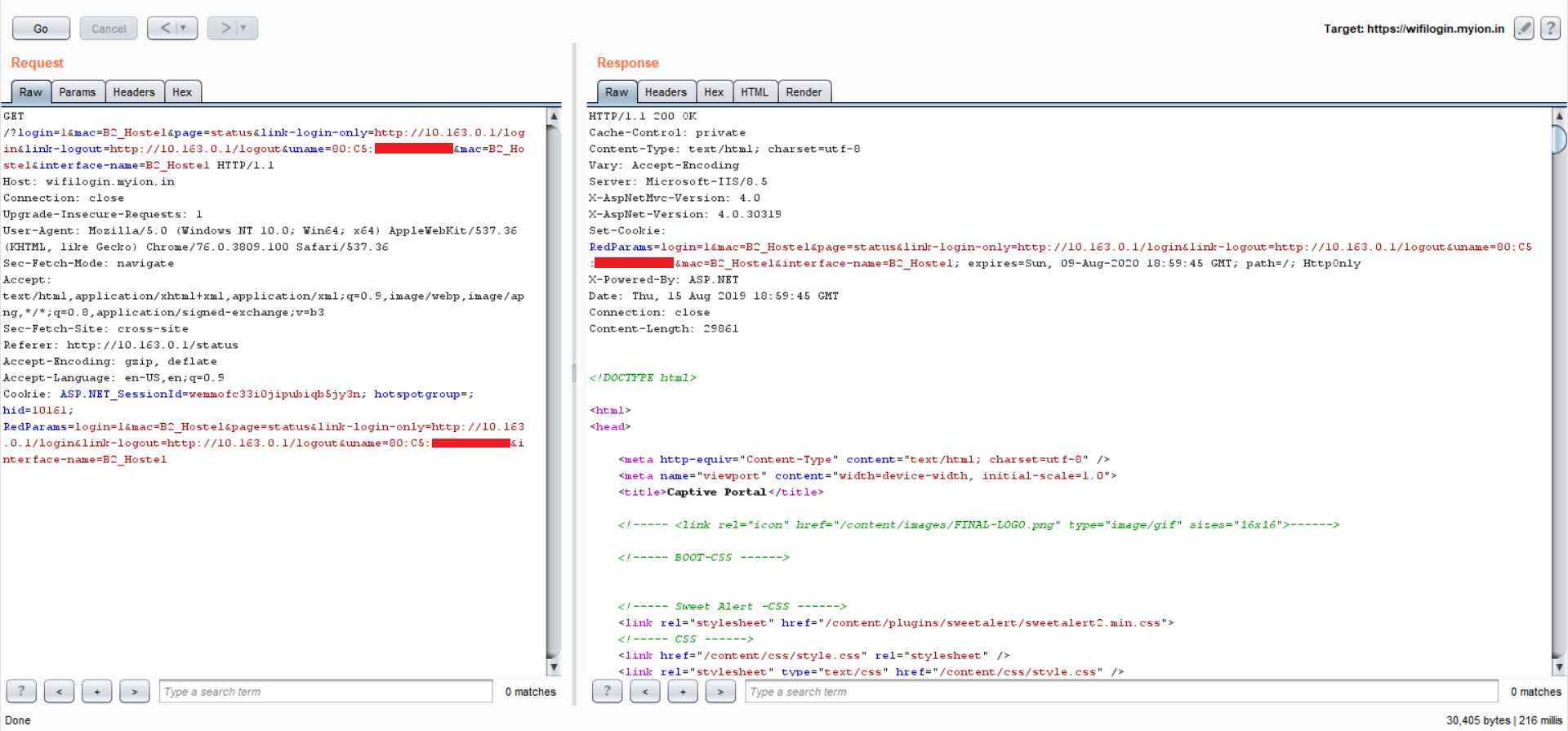This screenshot has height=731, width=1568.
Task: Click the Target https://wifilogin.myion.in label
Action: pos(1414,29)
